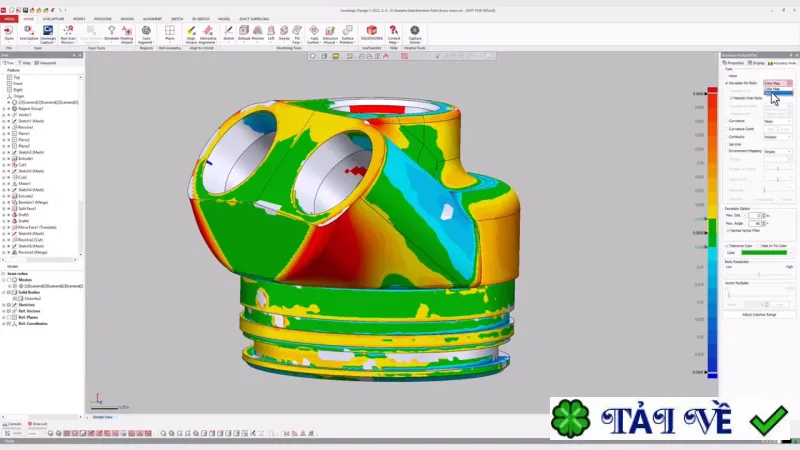Open the Continuity dropdown showing Position
This screenshot has width=800, height=450.
coord(778,137)
